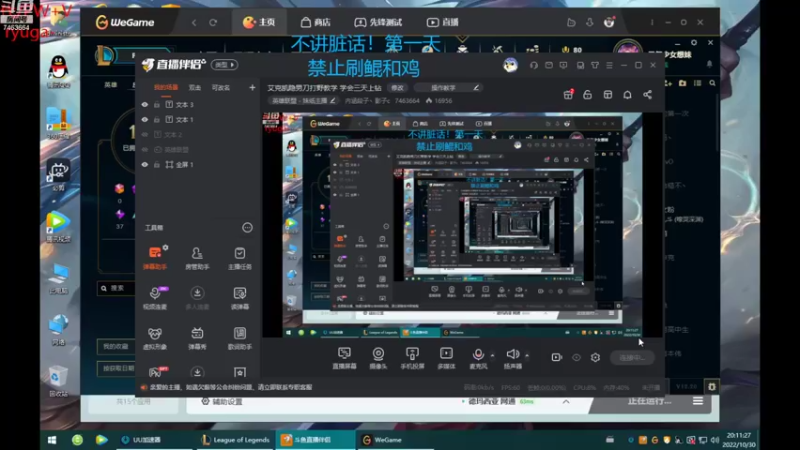Open the 视频连麦 tool
Image resolution: width=800 pixels, height=450 pixels.
pos(155,297)
